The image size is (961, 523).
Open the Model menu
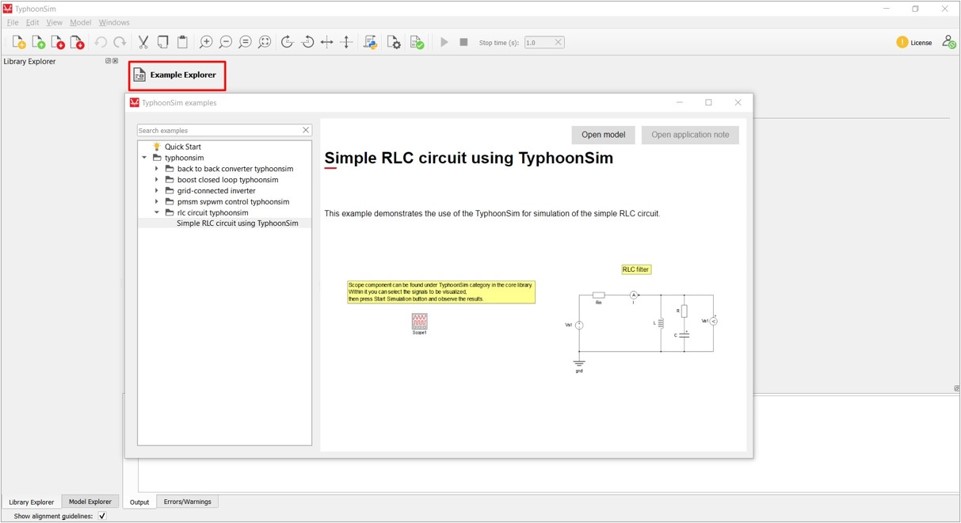(x=80, y=22)
